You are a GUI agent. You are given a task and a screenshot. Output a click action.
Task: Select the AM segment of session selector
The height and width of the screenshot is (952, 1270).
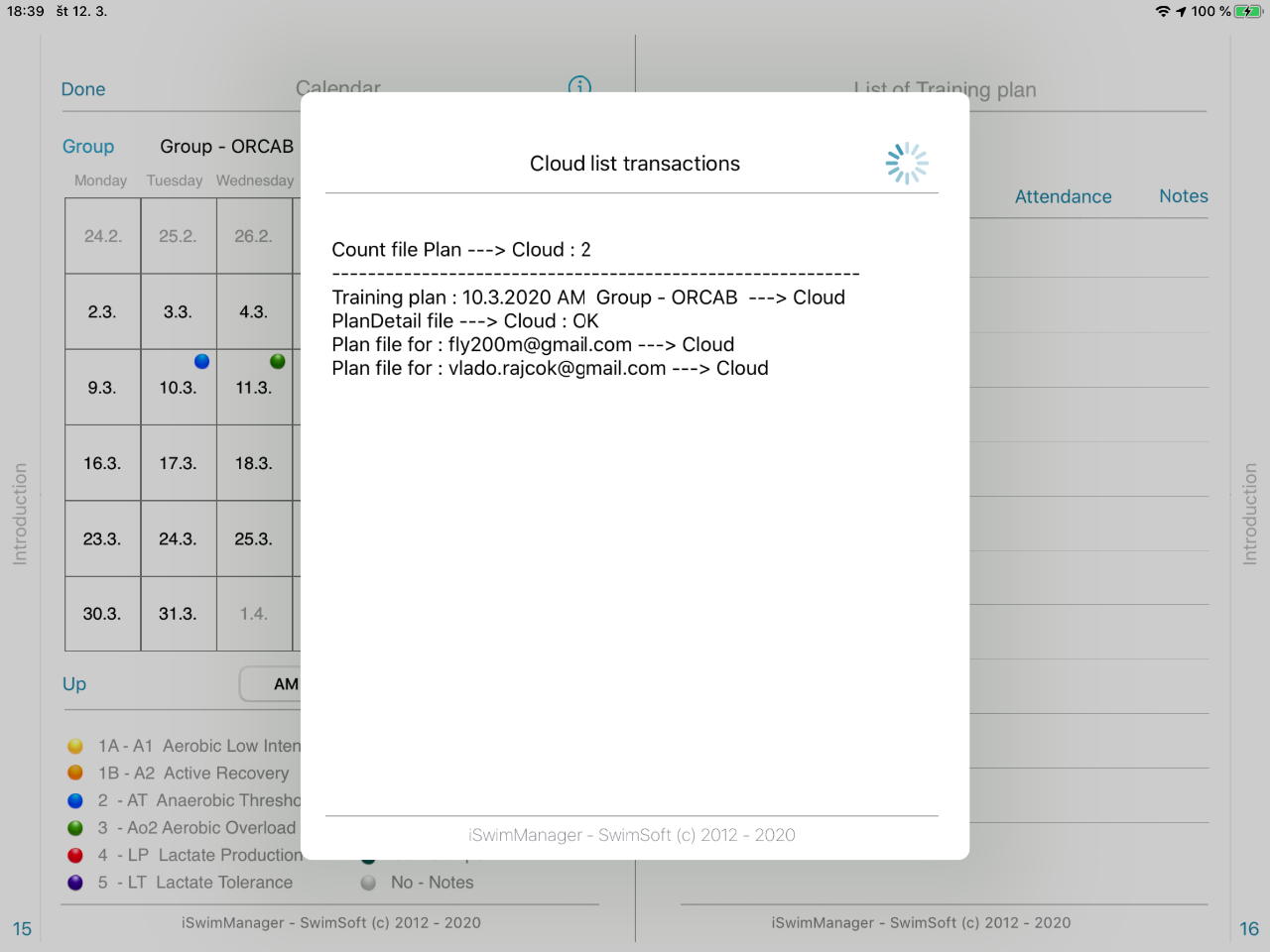click(285, 684)
